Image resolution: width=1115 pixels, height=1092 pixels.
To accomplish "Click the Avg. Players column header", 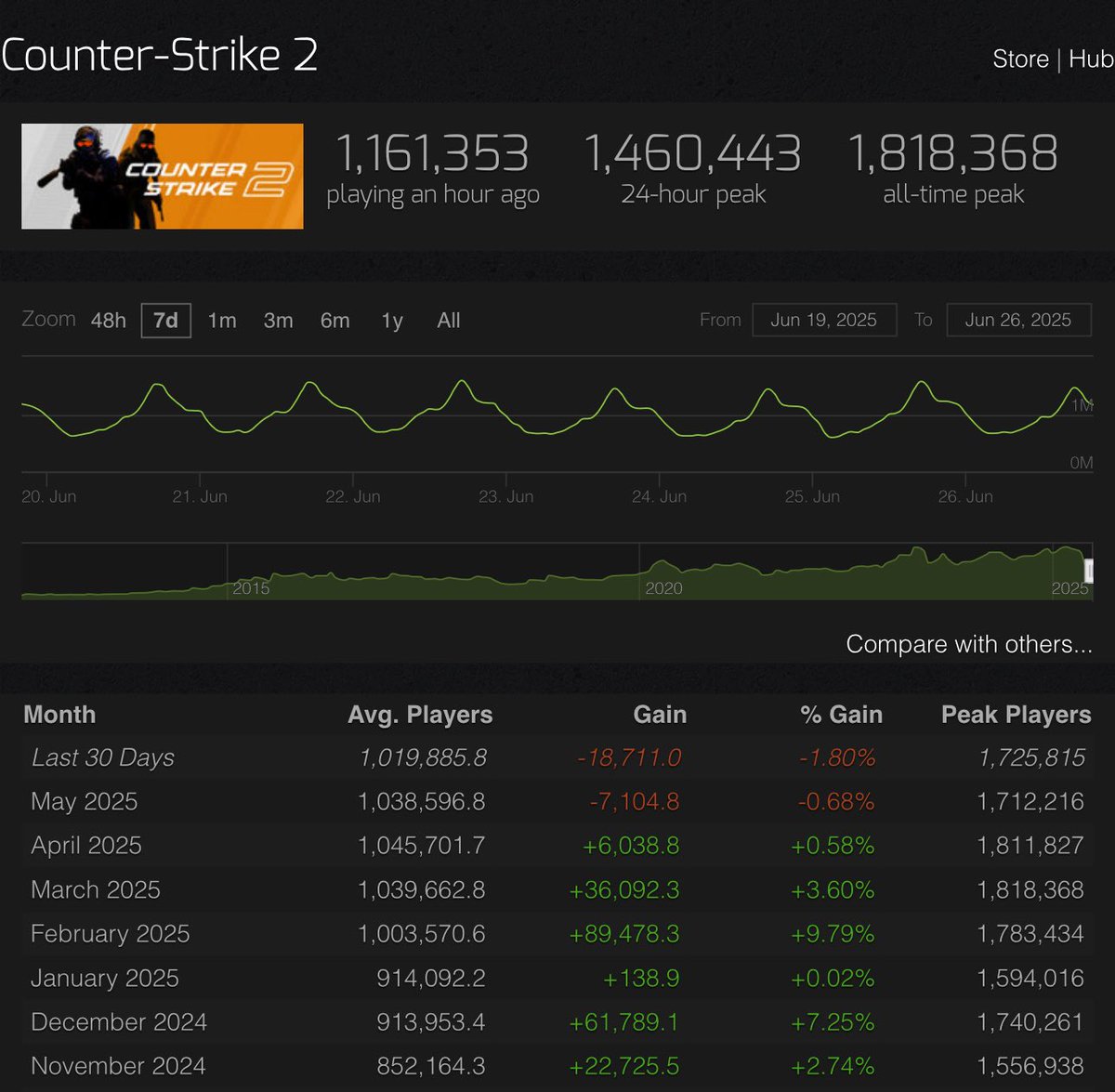I will pyautogui.click(x=420, y=715).
